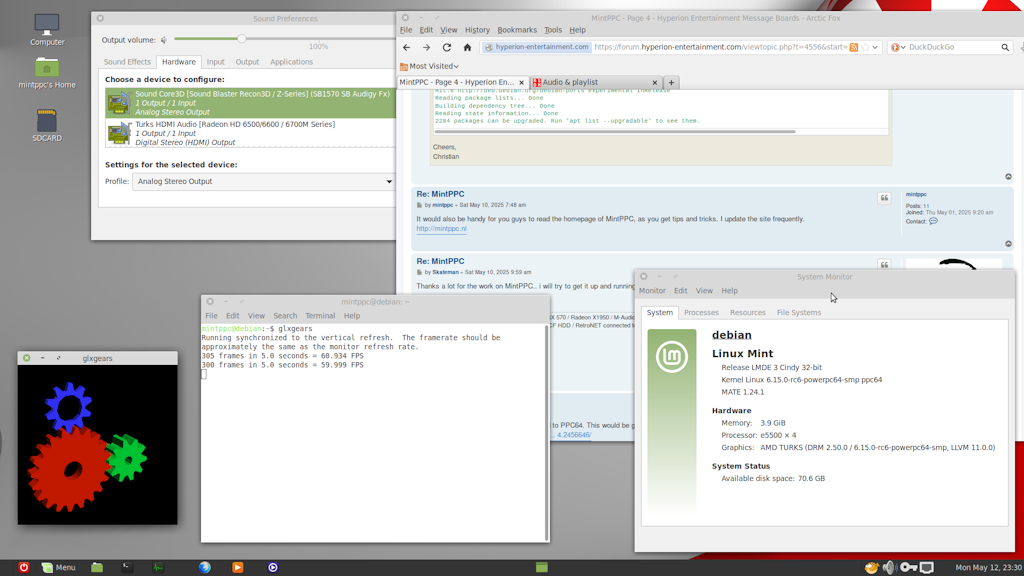Launch System Monitor from the panel
Viewport: 1024px width, 576px height.
point(159,568)
